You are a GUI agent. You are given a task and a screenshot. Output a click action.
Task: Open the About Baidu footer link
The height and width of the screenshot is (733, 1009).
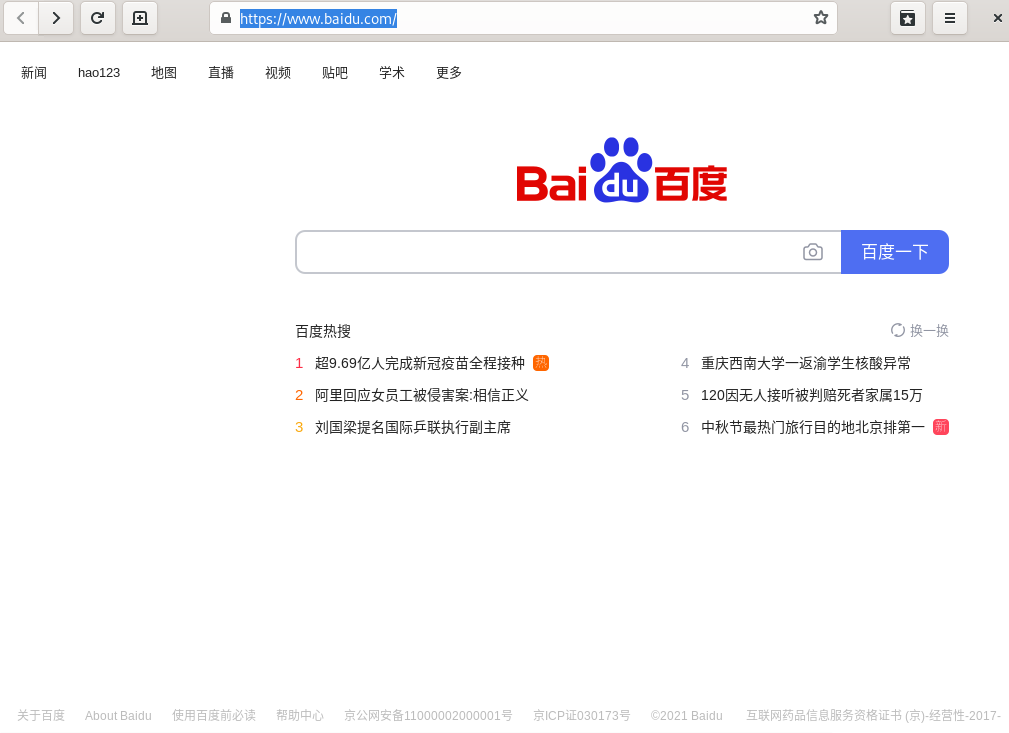118,716
